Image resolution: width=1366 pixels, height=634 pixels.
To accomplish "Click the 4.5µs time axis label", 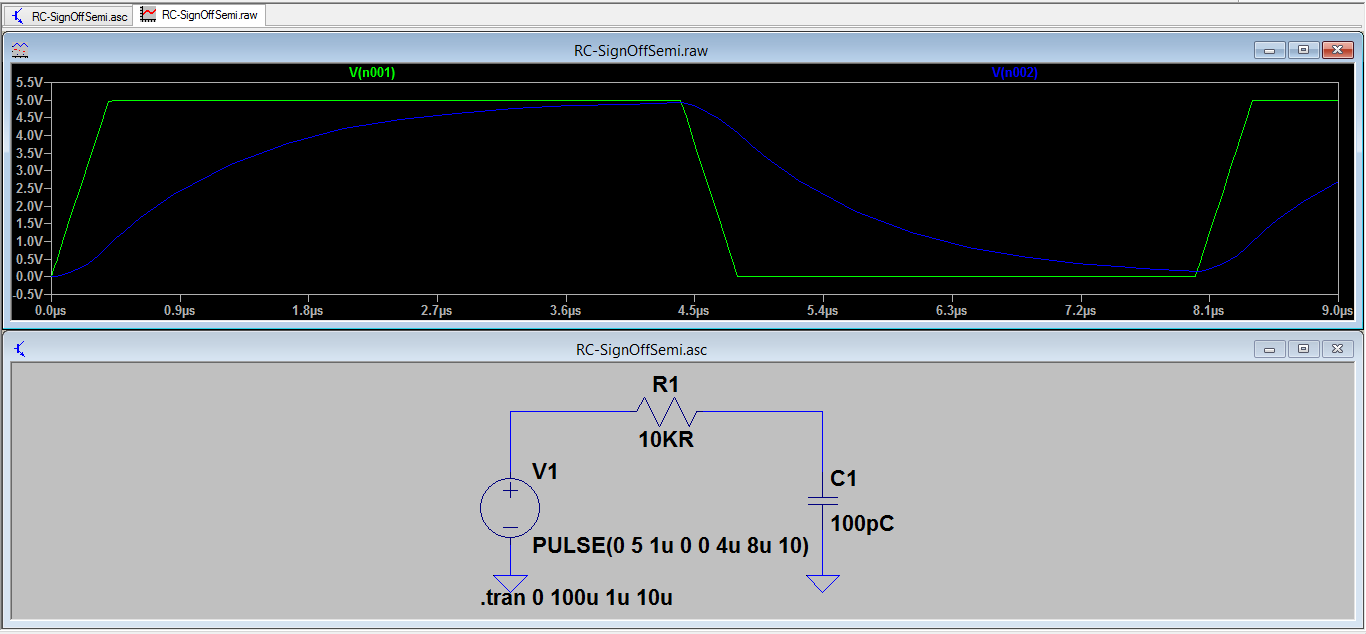I will [694, 311].
